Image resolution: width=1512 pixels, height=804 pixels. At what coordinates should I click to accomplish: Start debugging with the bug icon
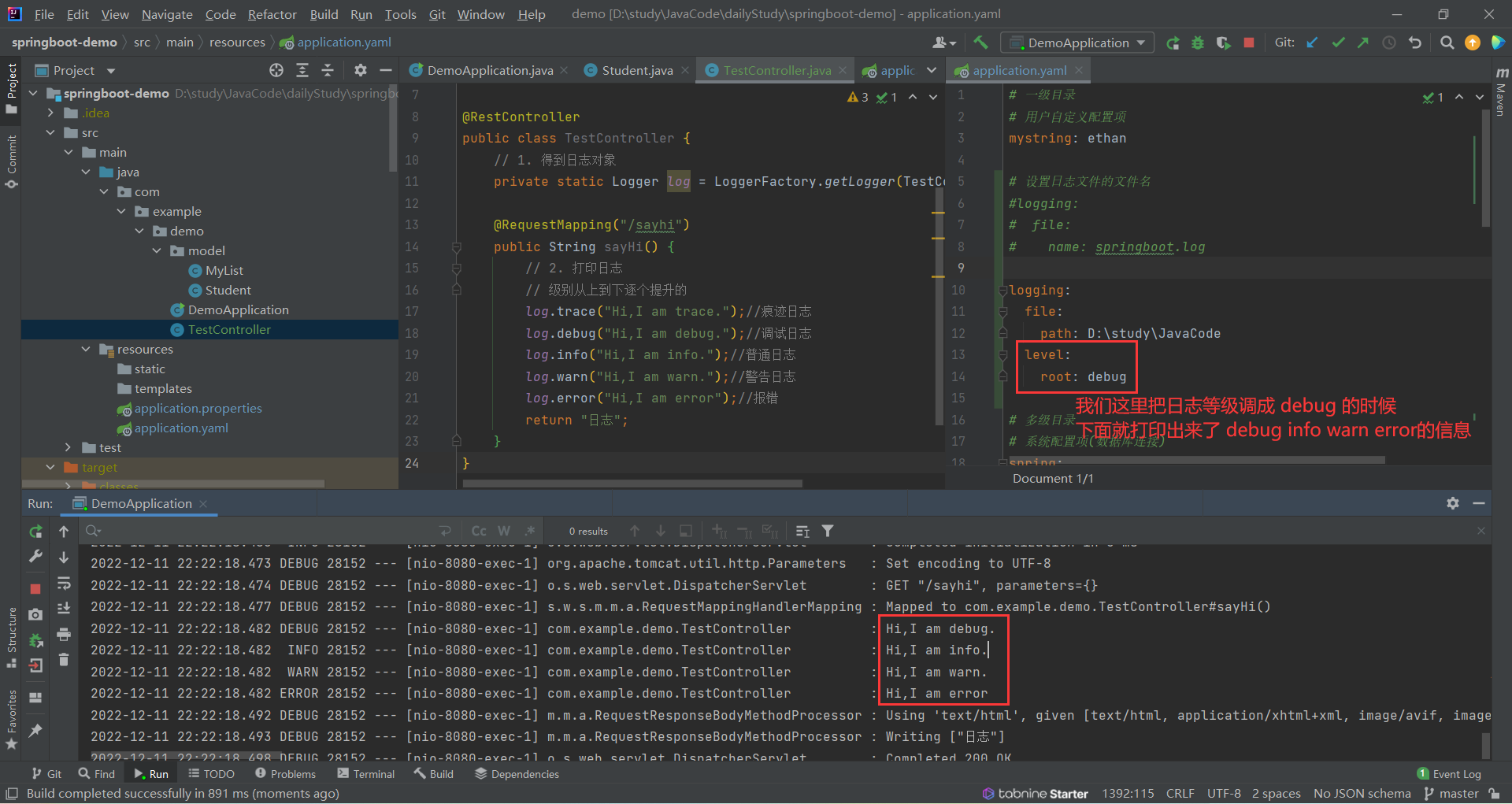tap(1198, 43)
